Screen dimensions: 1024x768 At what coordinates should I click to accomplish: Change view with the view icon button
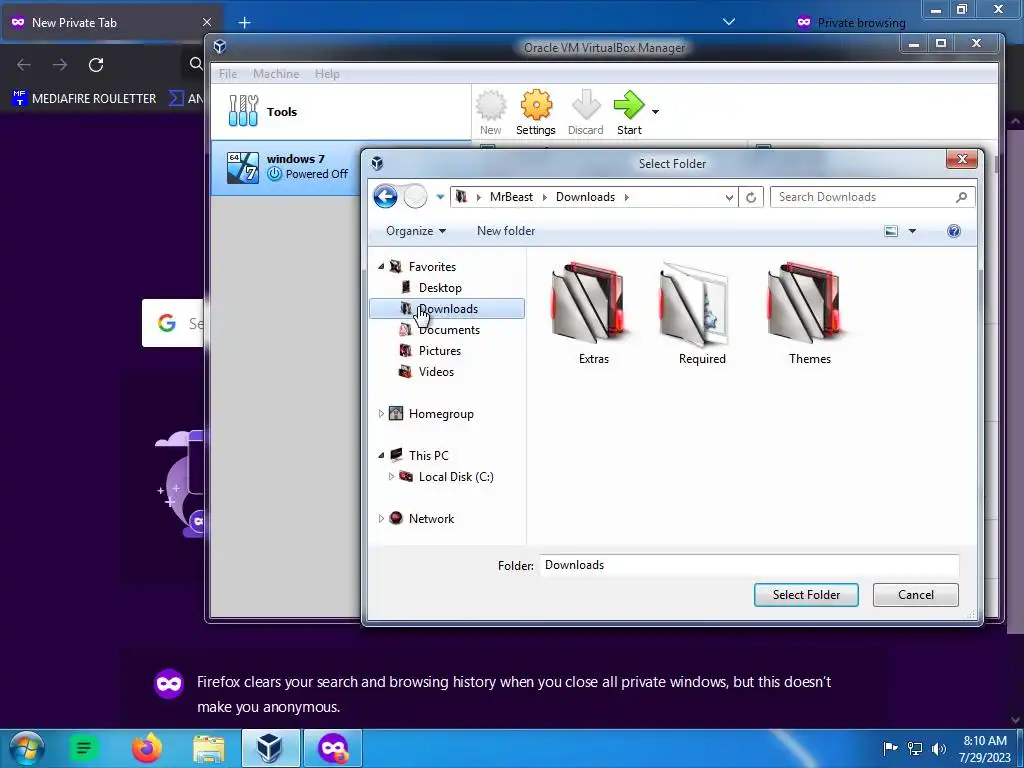click(891, 231)
